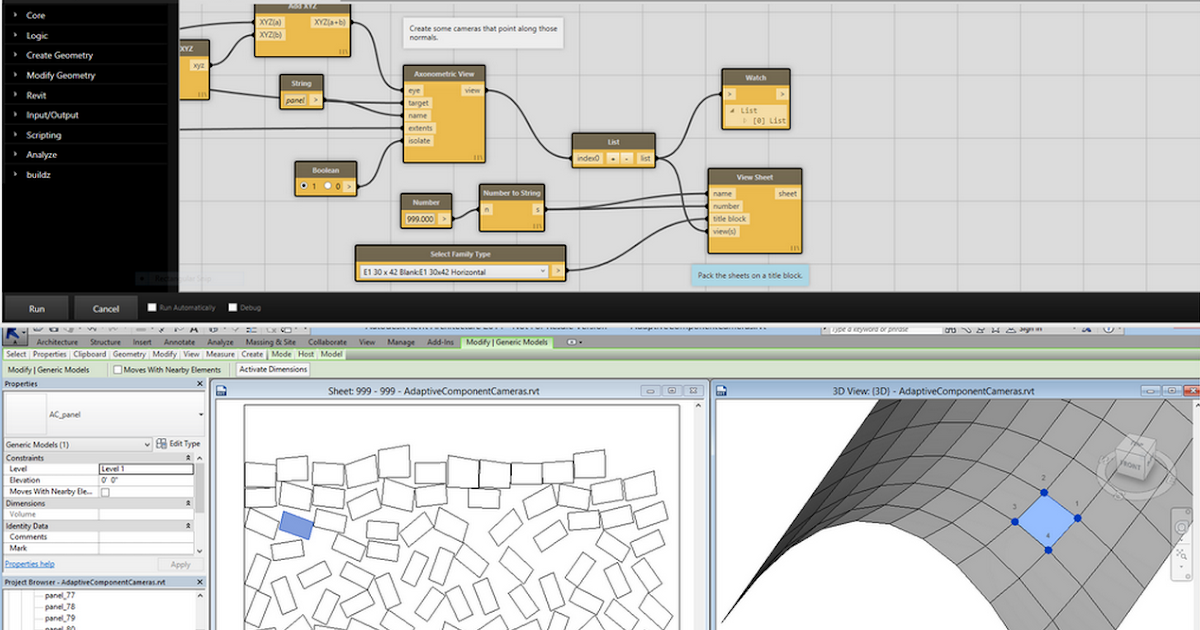1200x630 pixels.
Task: Remove an input with the List node minus icon
Action: pos(625,158)
